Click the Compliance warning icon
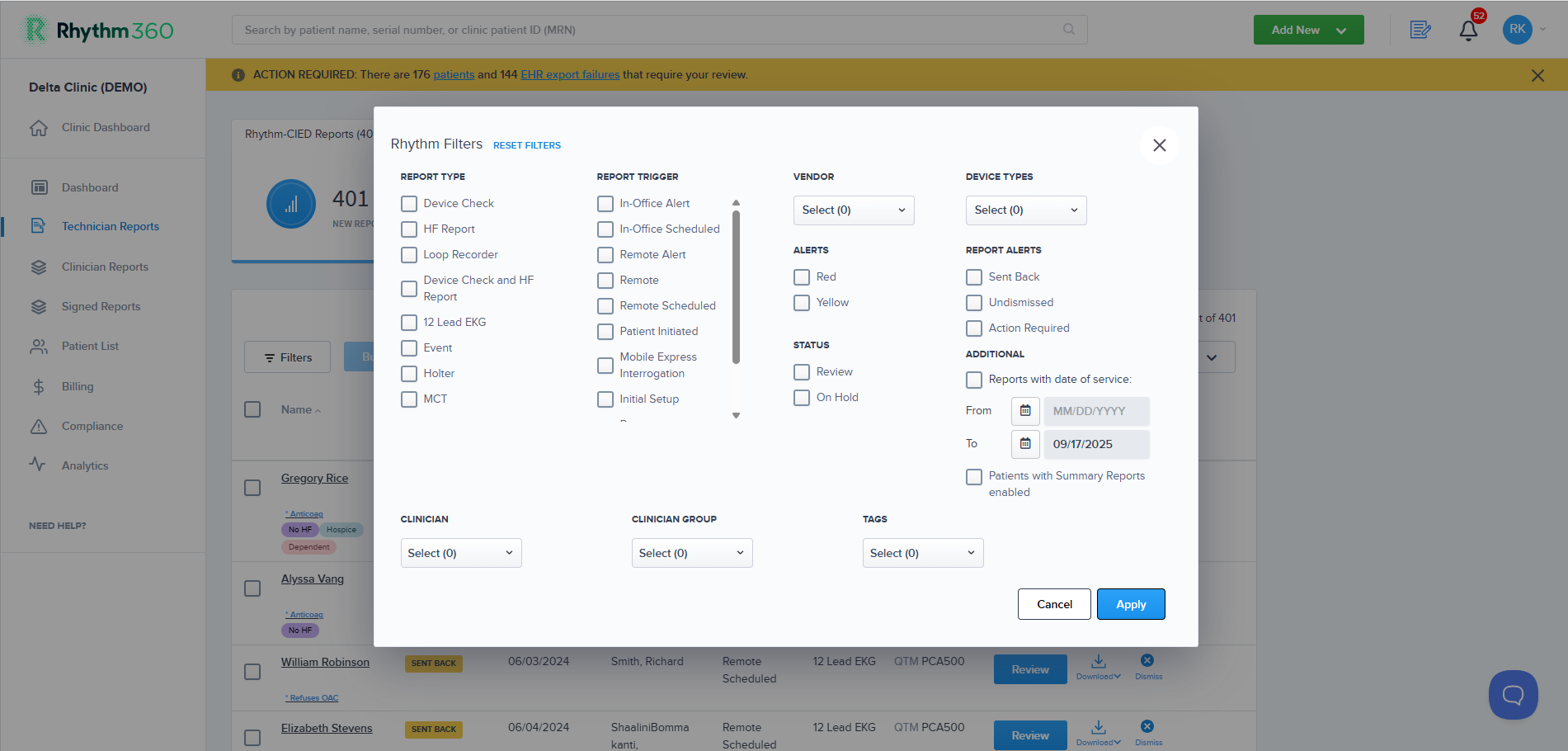 coord(39,426)
